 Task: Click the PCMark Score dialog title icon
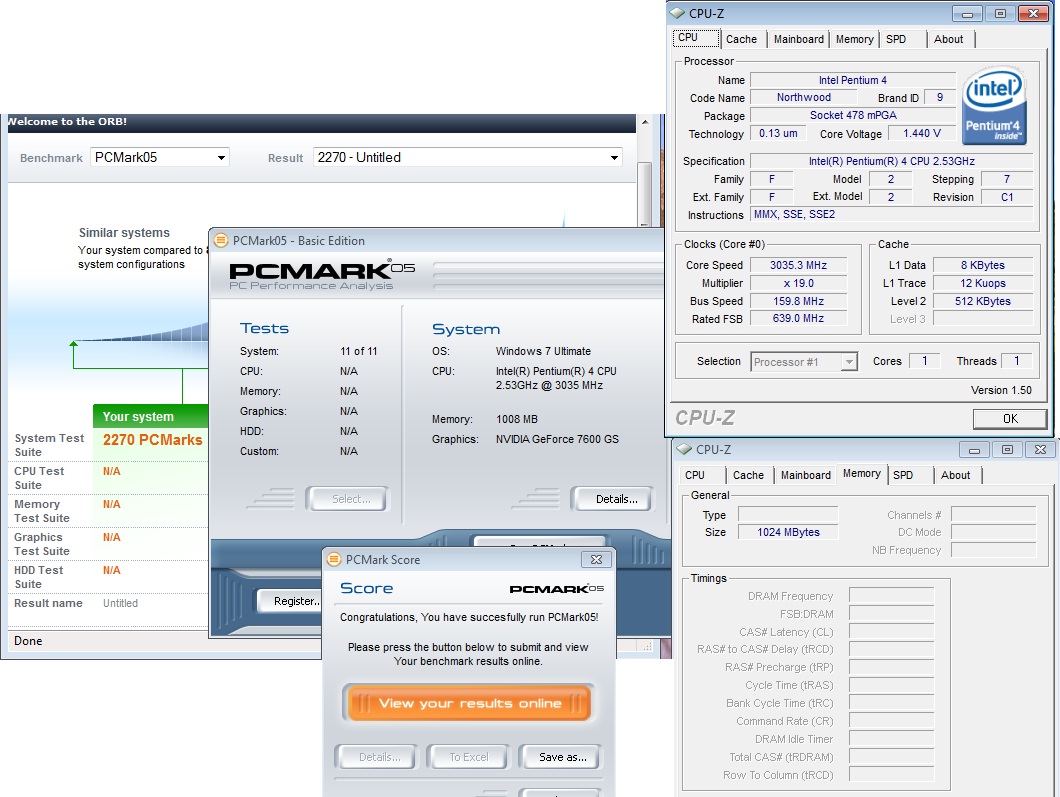(334, 559)
